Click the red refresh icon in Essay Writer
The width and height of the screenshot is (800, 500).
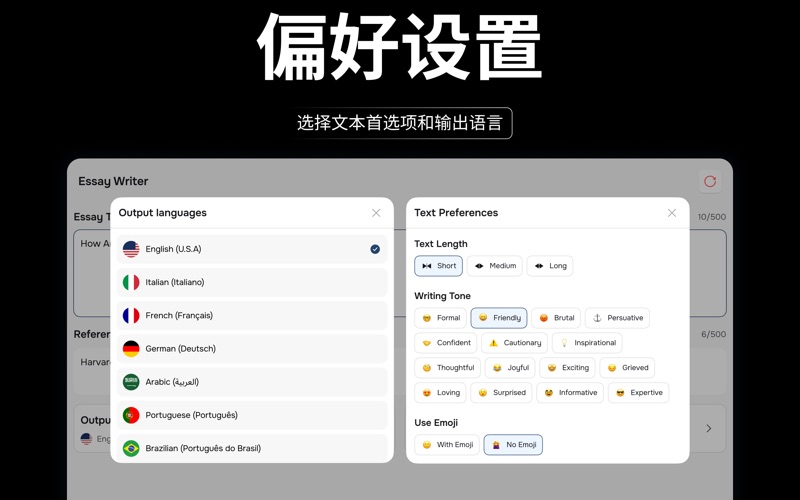(x=710, y=181)
